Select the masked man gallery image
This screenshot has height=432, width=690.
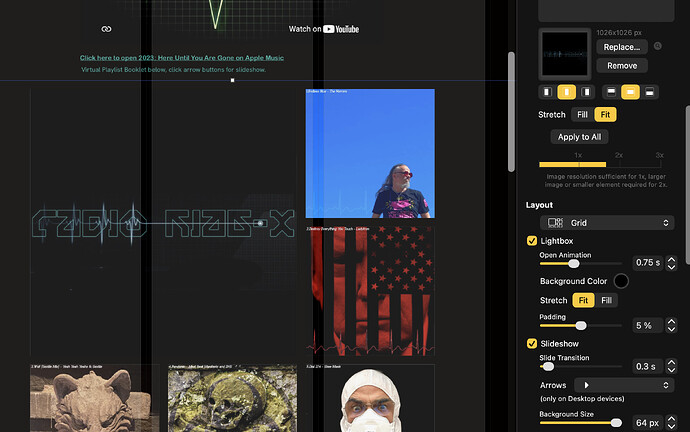point(370,398)
